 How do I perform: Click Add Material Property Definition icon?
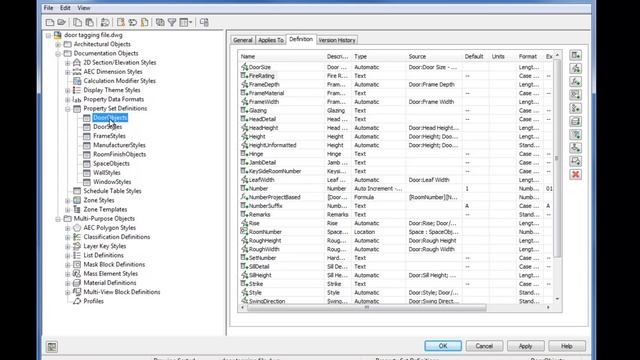[x=576, y=121]
